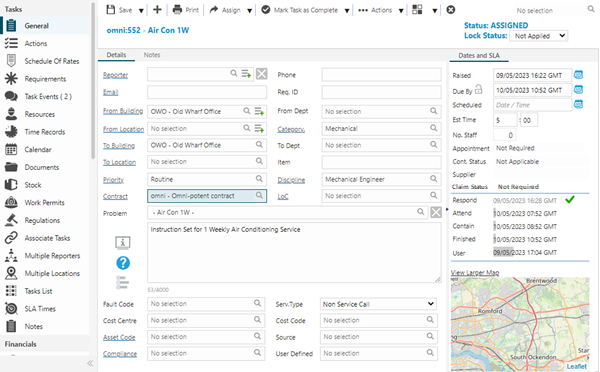Image resolution: width=600 pixels, height=372 pixels.
Task: Click the Leaflet map attribution link
Action: point(576,366)
